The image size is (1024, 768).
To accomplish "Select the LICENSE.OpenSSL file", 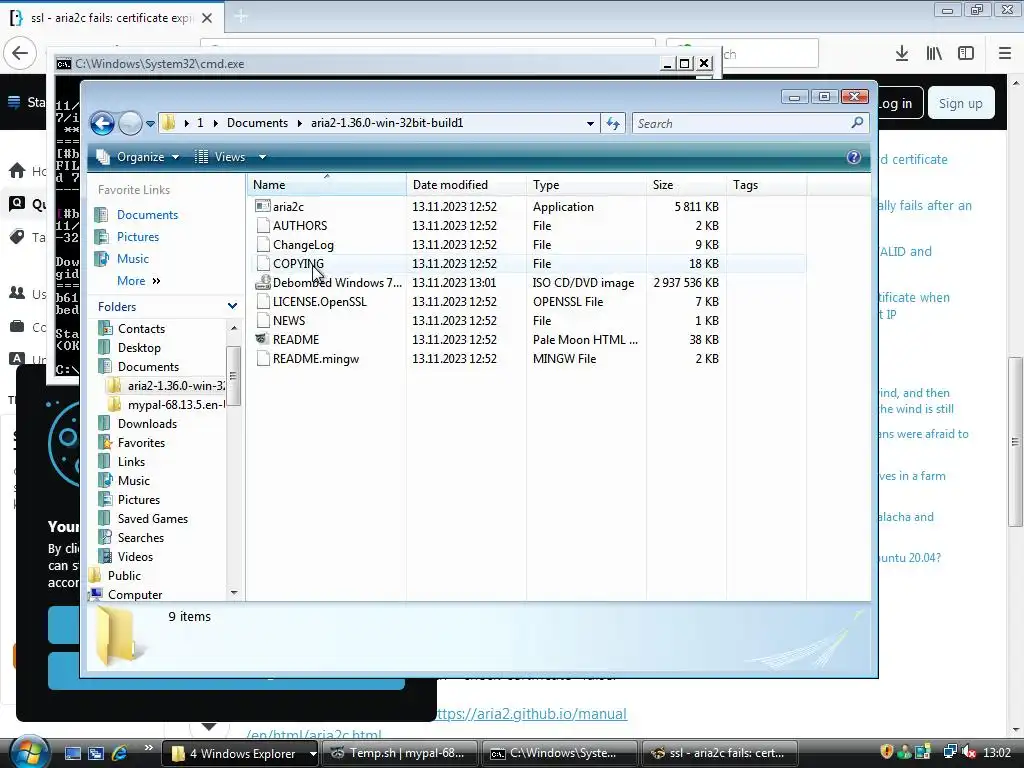I will 319,301.
